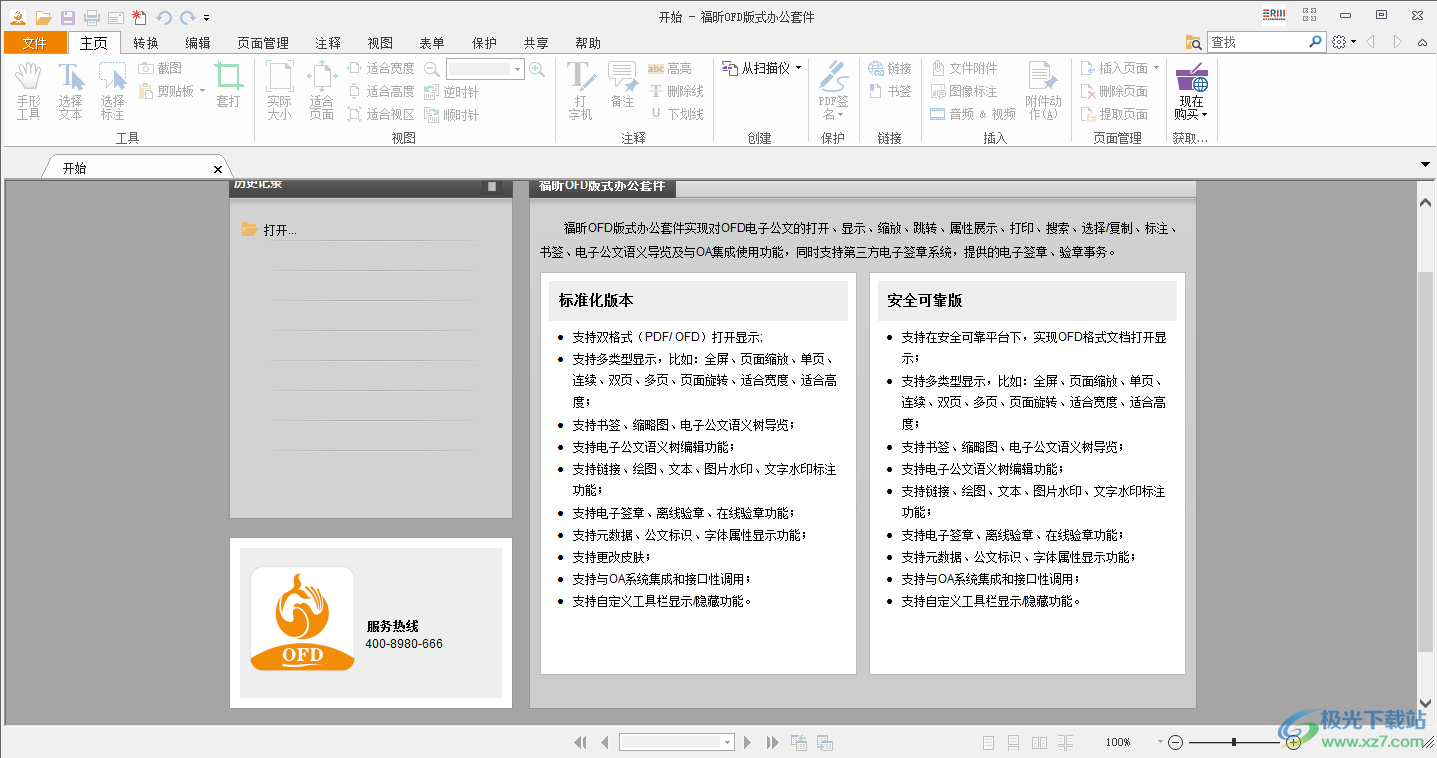Click Extract Page (提取页面)
Viewport: 1437px width, 758px height.
(1114, 114)
